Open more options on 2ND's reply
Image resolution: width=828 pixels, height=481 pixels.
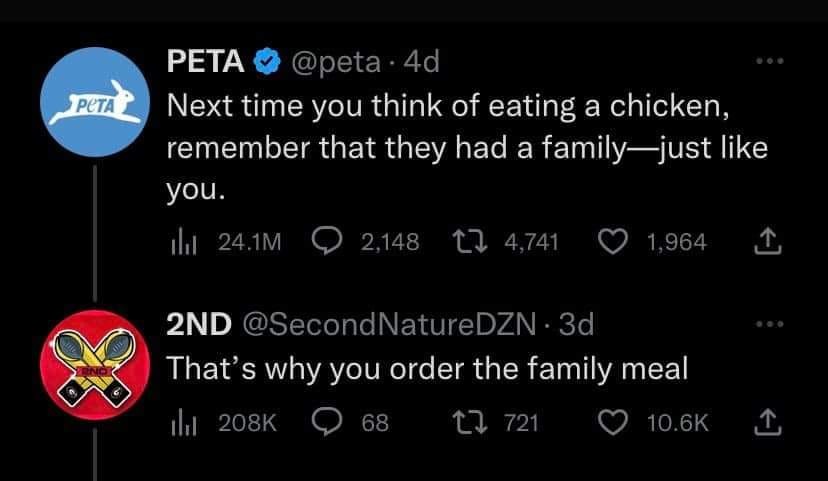(x=765, y=322)
